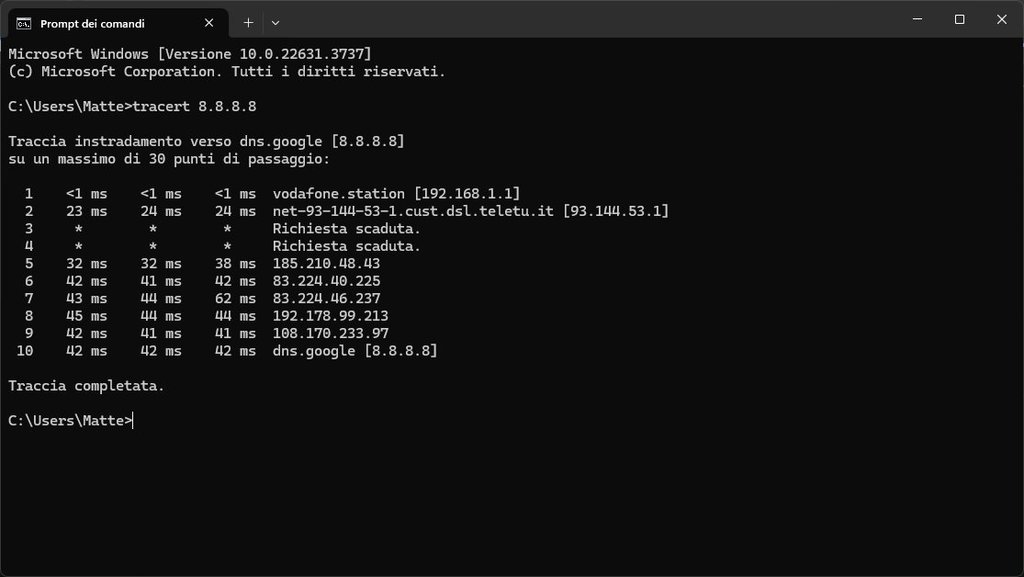The width and height of the screenshot is (1024, 577).
Task: Expand the new tab profiles dropdown chevron
Action: pyautogui.click(x=276, y=23)
